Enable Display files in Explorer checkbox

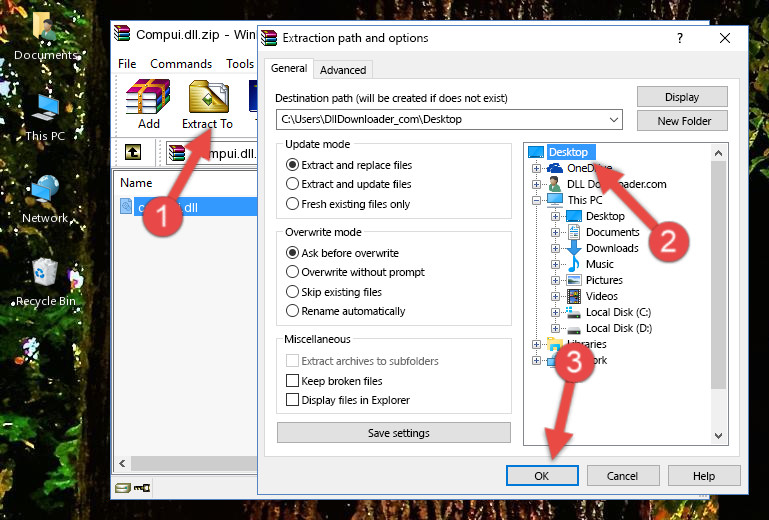coord(292,400)
